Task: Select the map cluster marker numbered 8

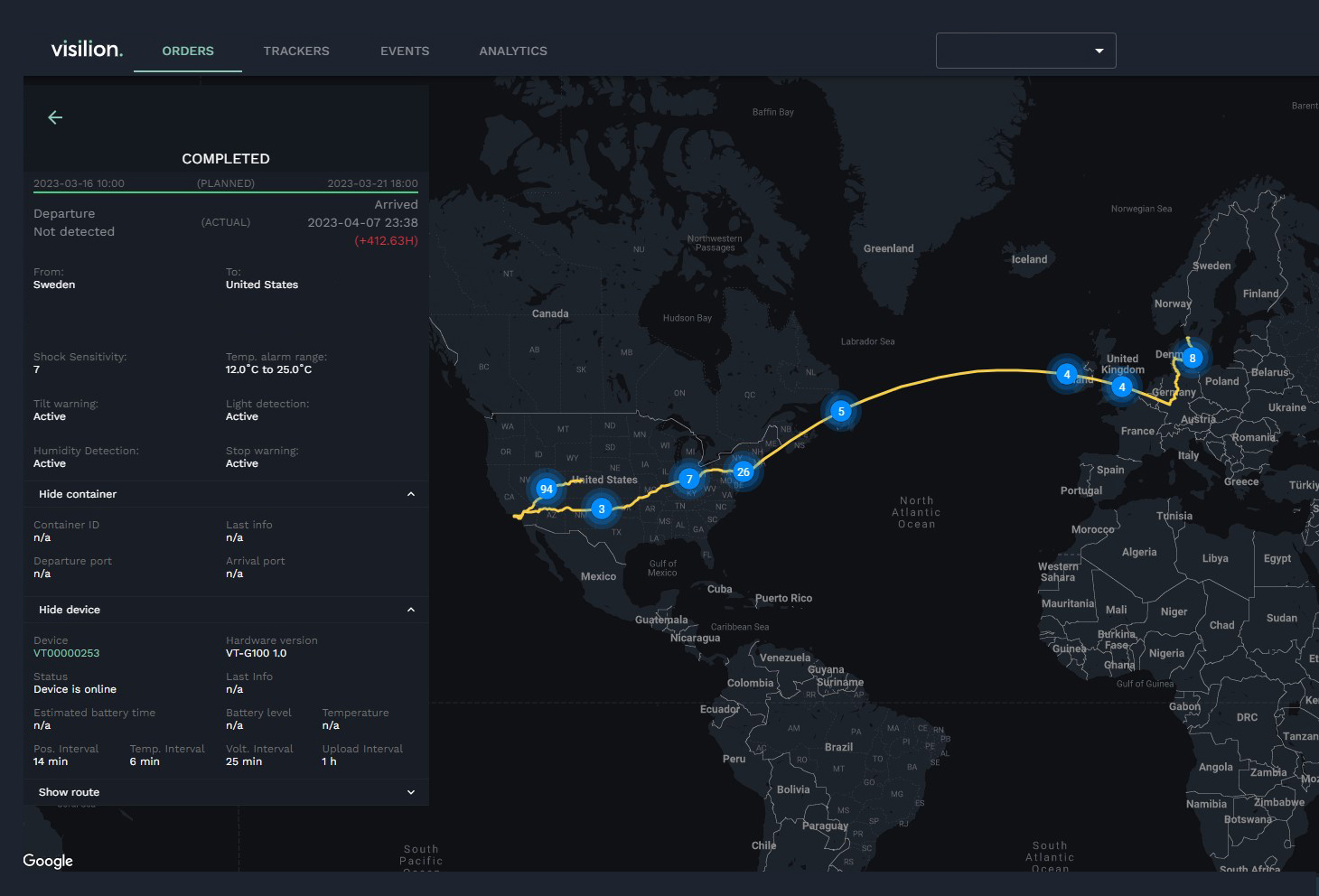Action: (1193, 358)
